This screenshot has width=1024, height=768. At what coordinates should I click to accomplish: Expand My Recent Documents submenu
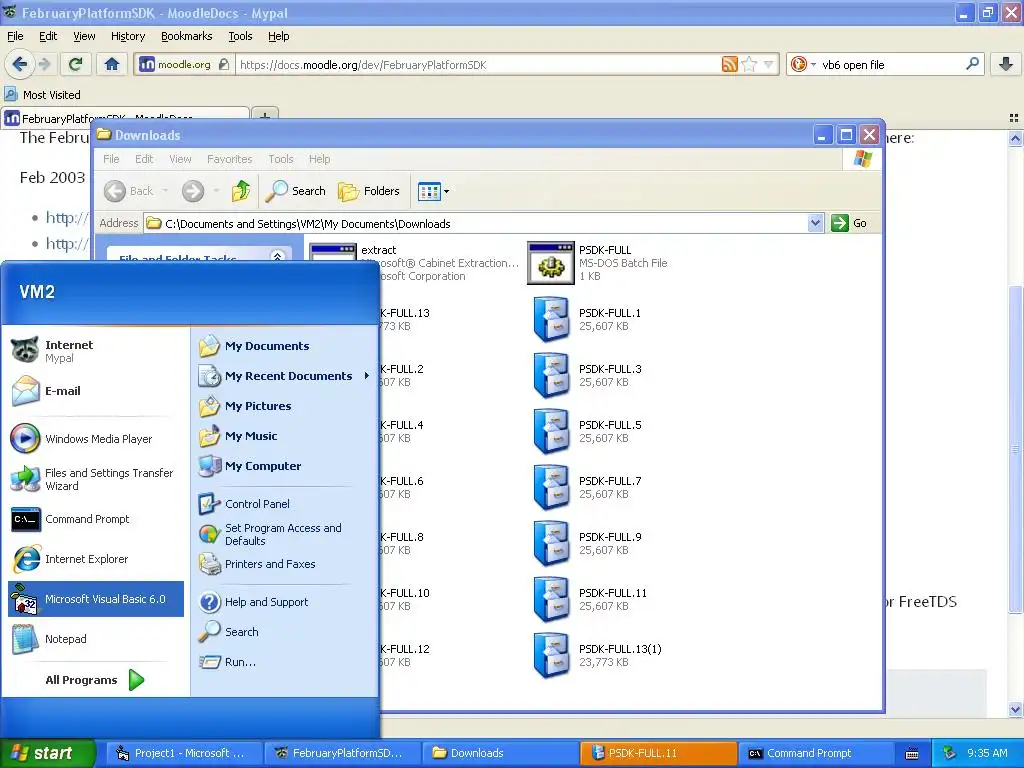[285, 376]
